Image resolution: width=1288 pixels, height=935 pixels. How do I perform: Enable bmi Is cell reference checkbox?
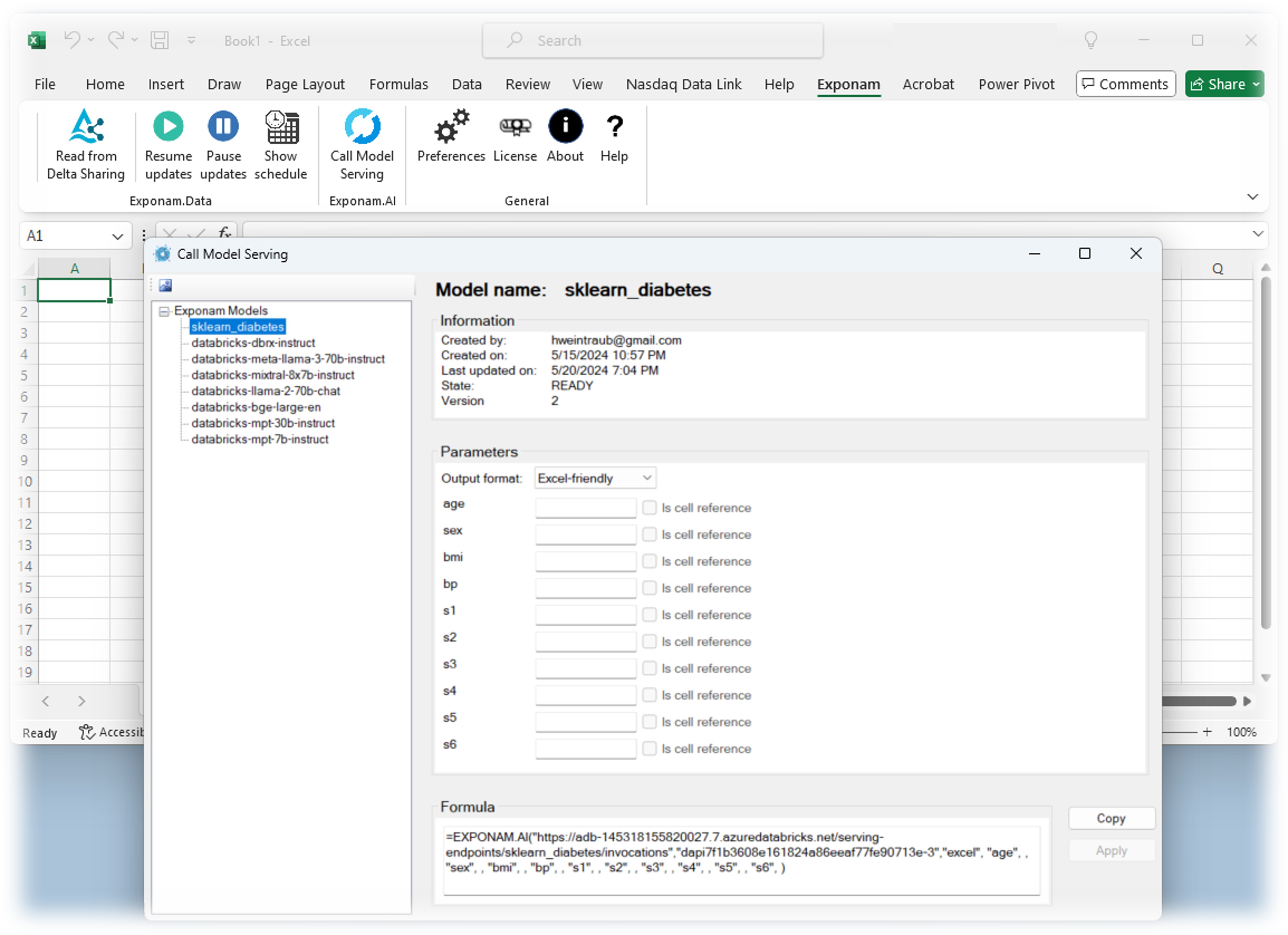coord(649,561)
